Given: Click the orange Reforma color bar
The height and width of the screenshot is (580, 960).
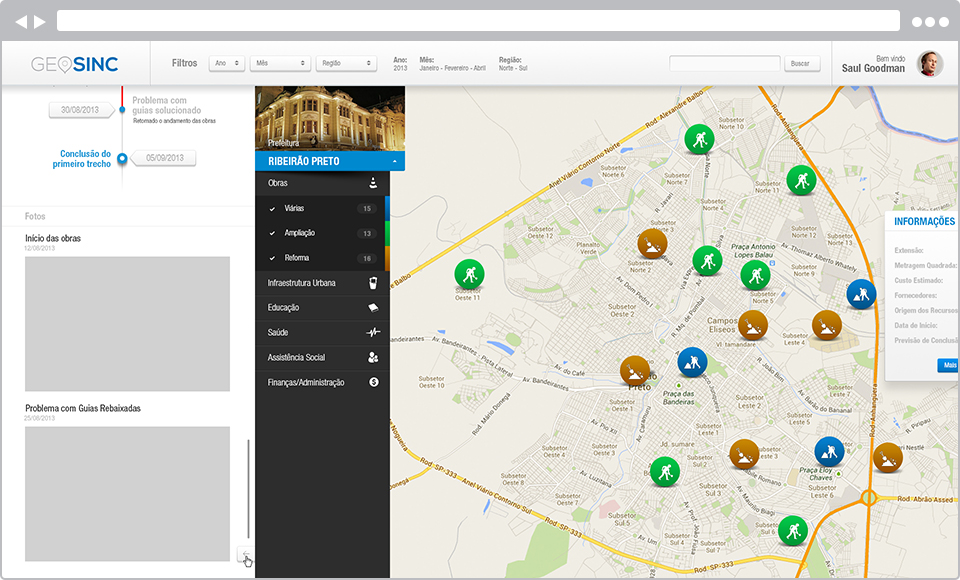Looking at the screenshot, I should tap(387, 258).
